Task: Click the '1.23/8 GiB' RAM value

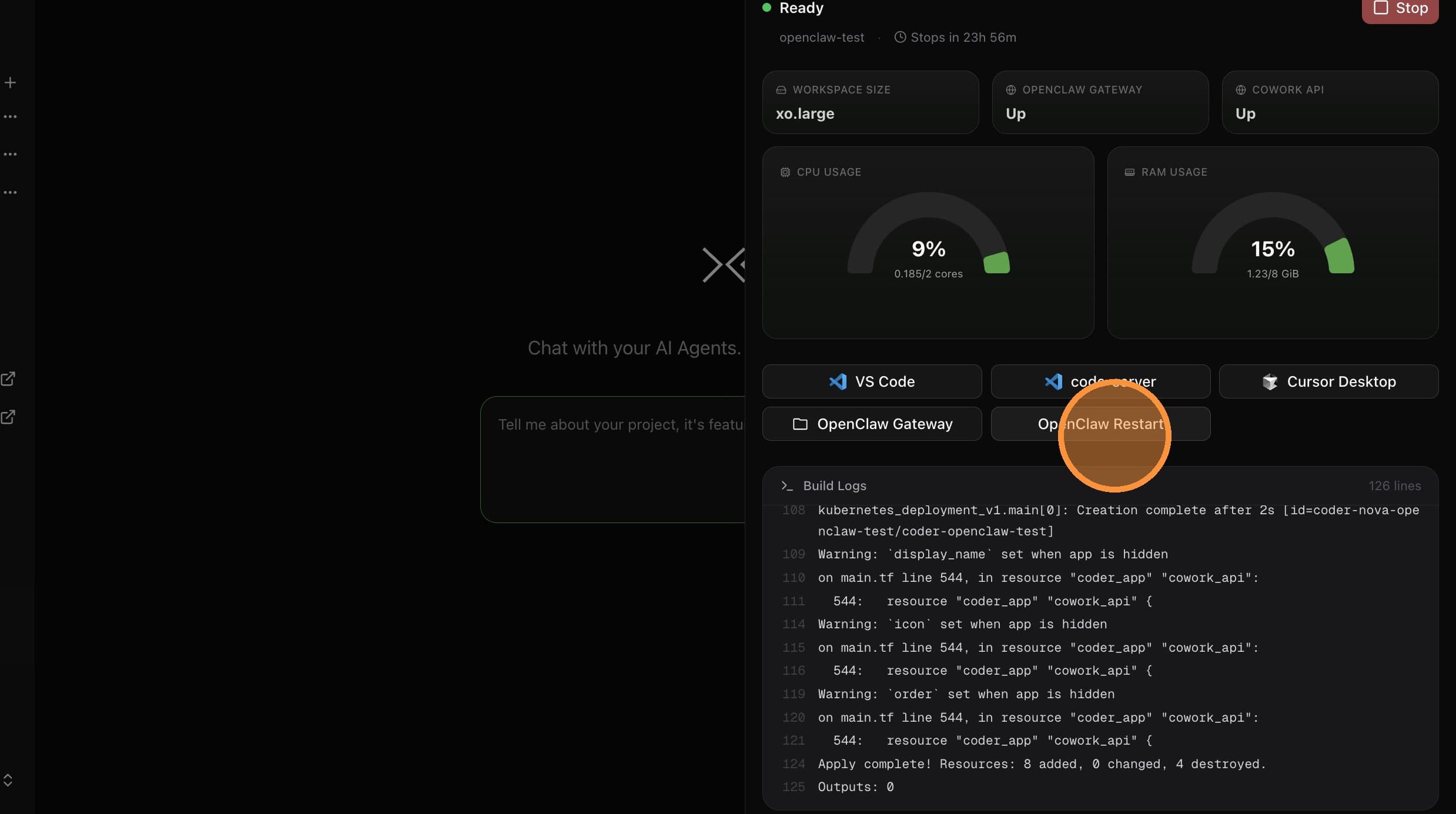Action: (1273, 274)
